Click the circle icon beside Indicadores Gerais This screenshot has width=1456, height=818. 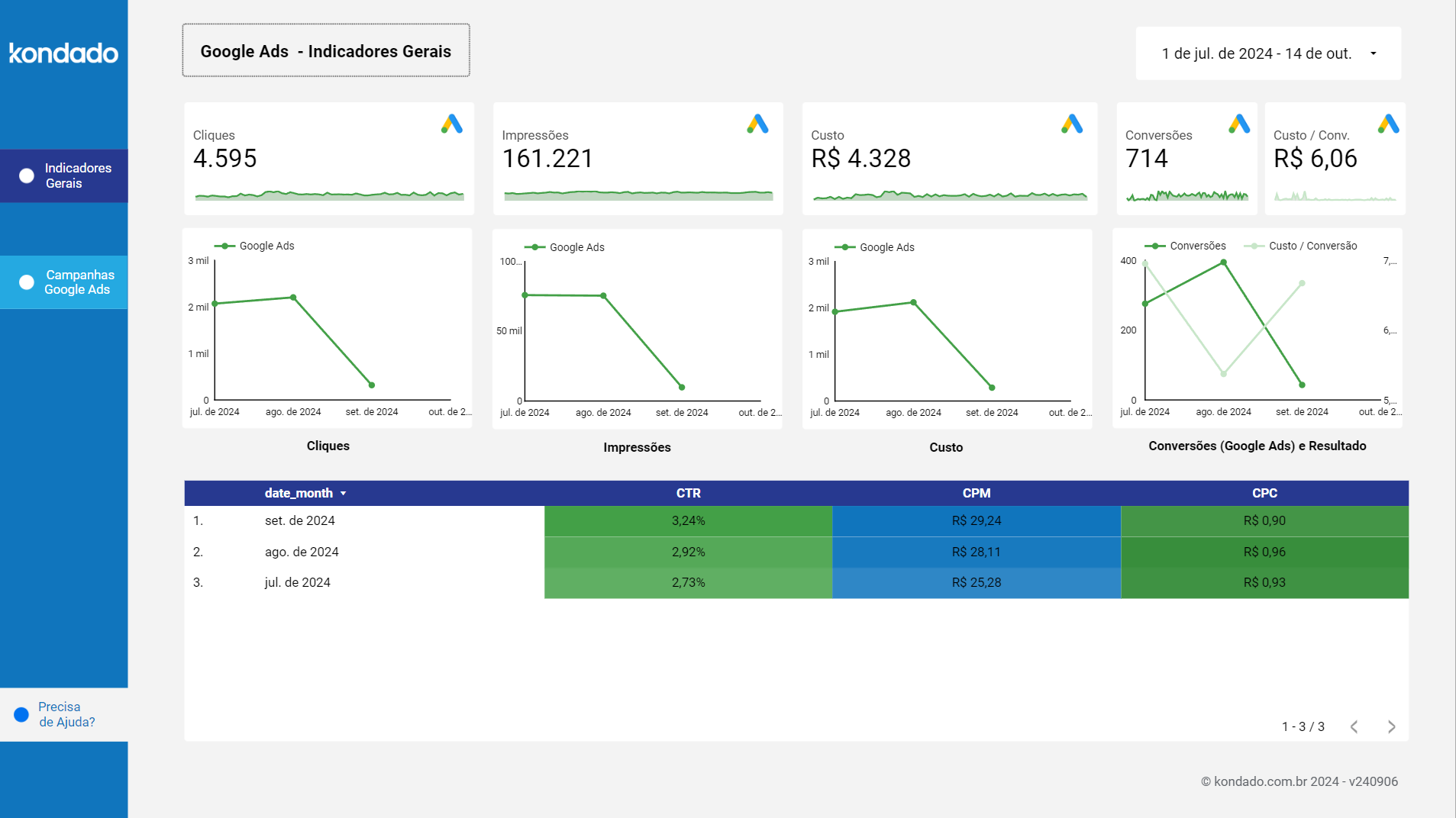click(25, 175)
